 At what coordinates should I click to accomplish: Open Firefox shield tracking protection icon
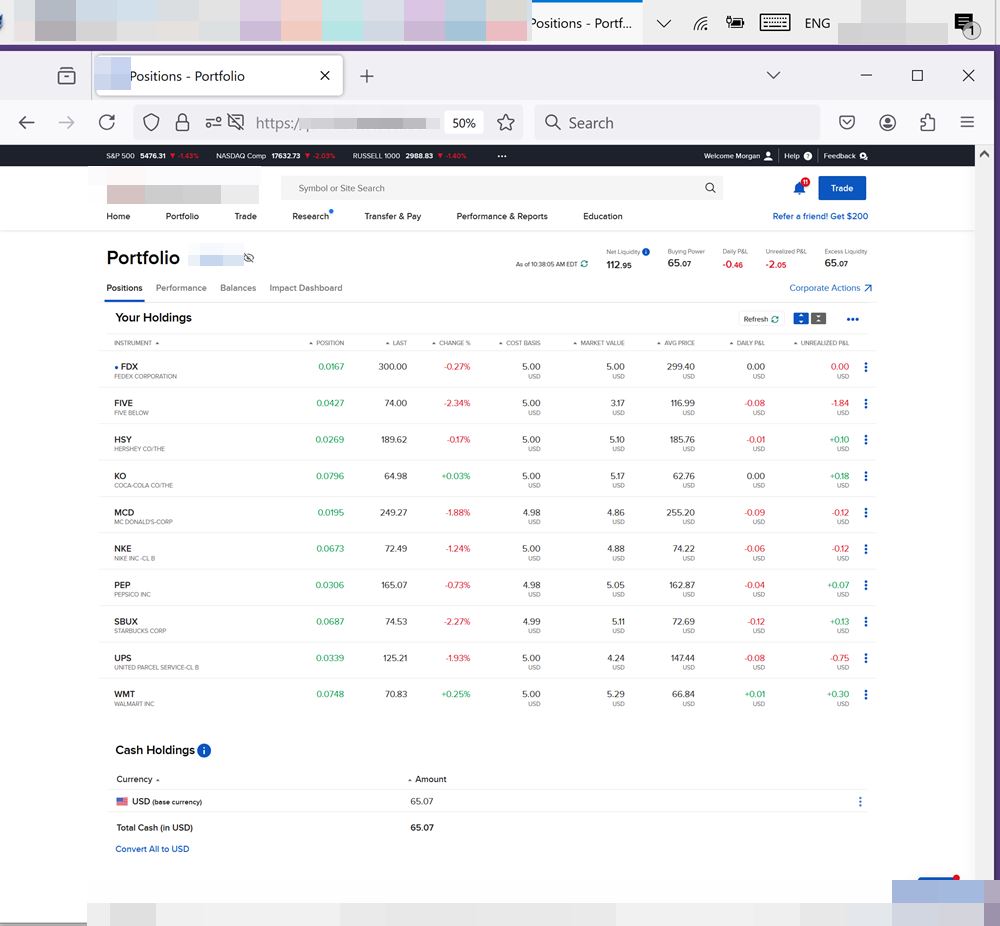151,122
